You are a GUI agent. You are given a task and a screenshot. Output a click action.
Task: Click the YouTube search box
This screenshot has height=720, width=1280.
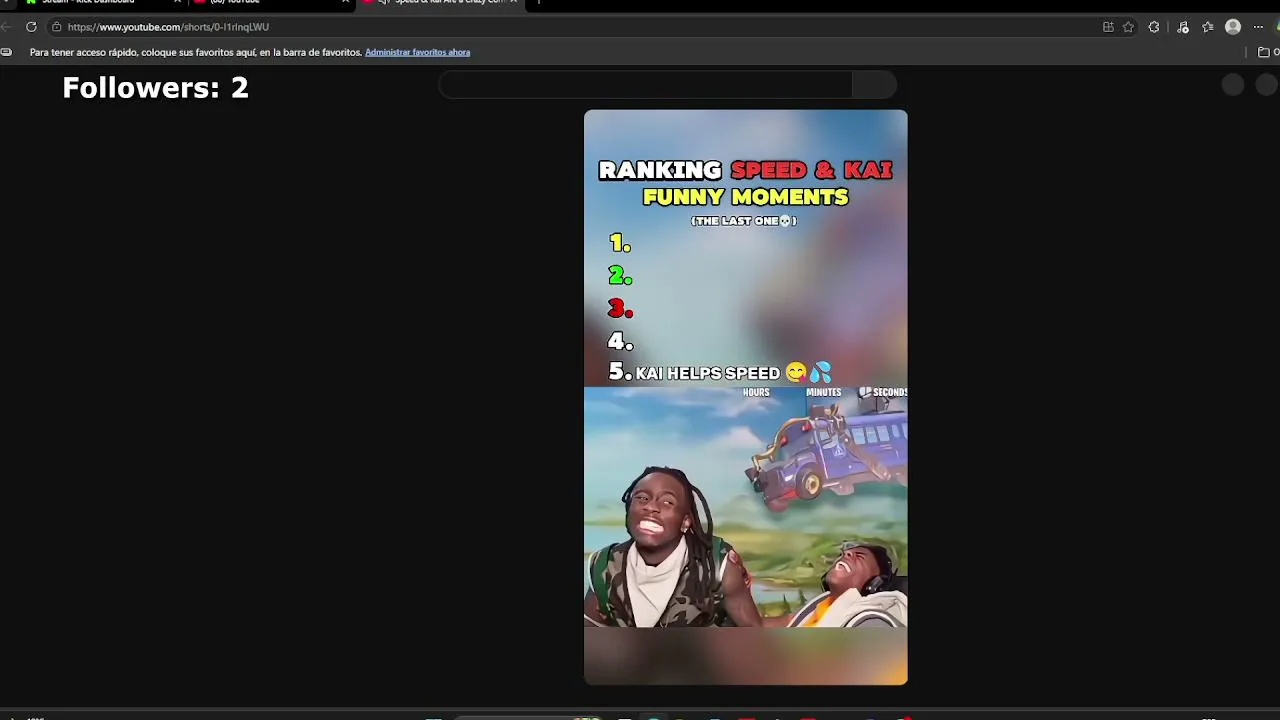click(x=646, y=85)
